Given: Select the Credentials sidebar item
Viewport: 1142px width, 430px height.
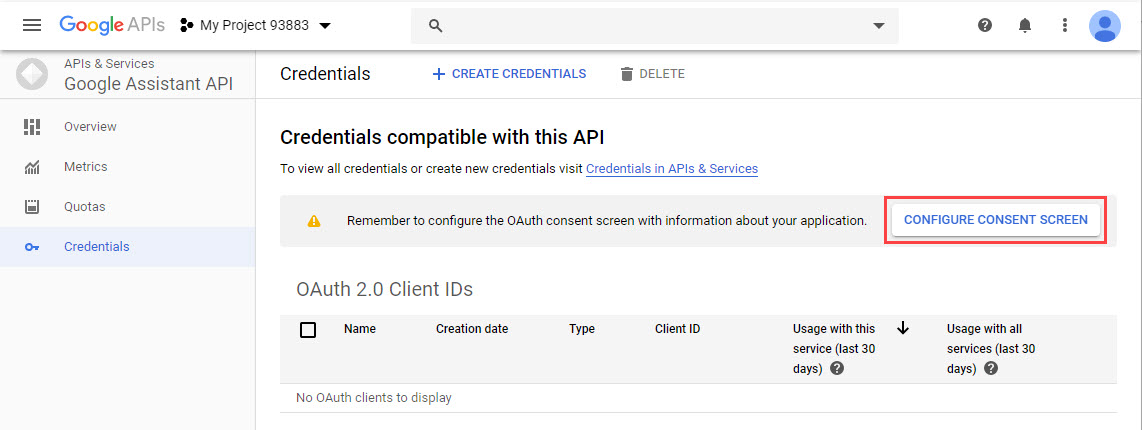Looking at the screenshot, I should click(x=127, y=247).
